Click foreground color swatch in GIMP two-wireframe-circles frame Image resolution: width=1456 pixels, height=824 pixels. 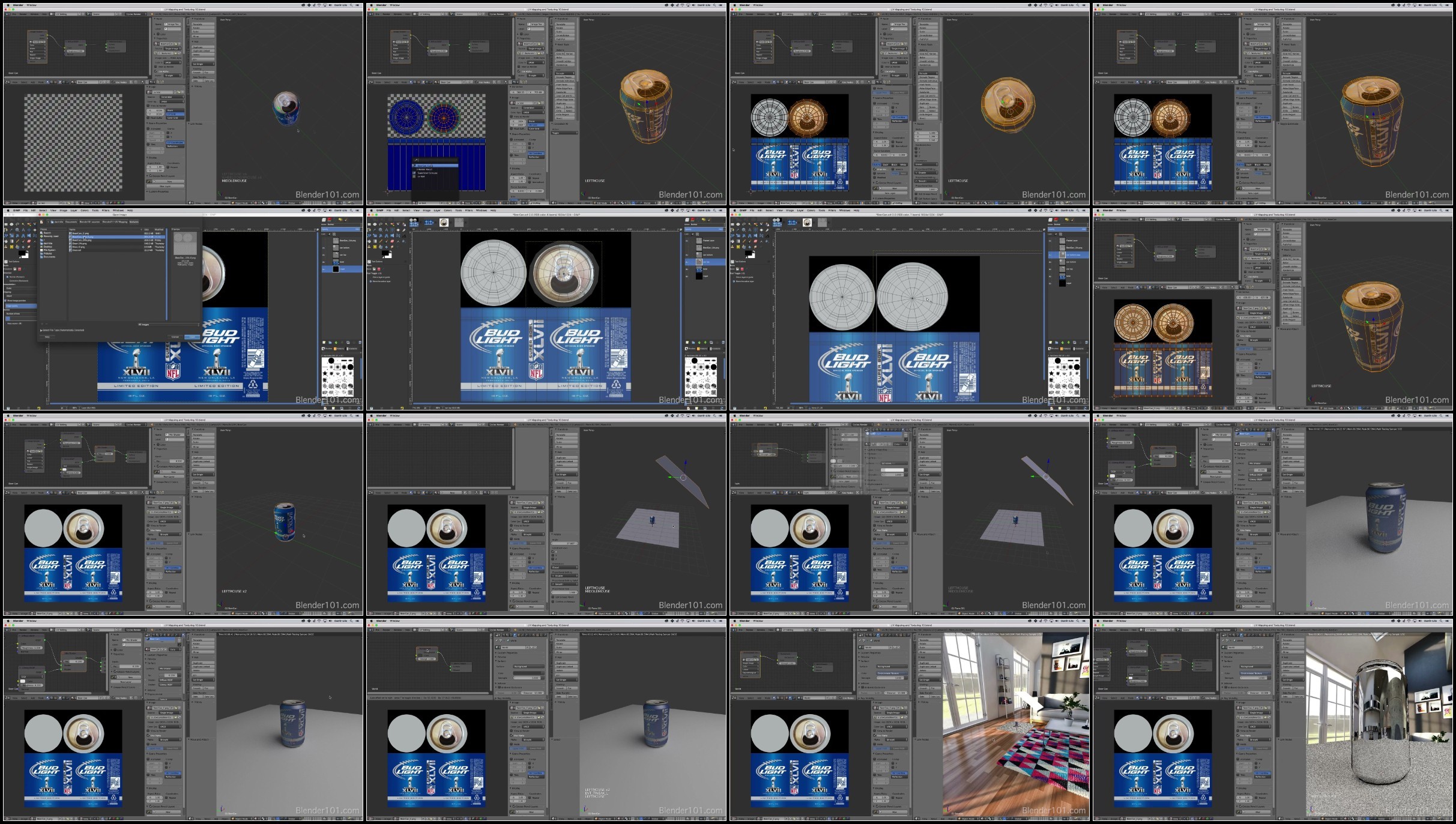748,253
